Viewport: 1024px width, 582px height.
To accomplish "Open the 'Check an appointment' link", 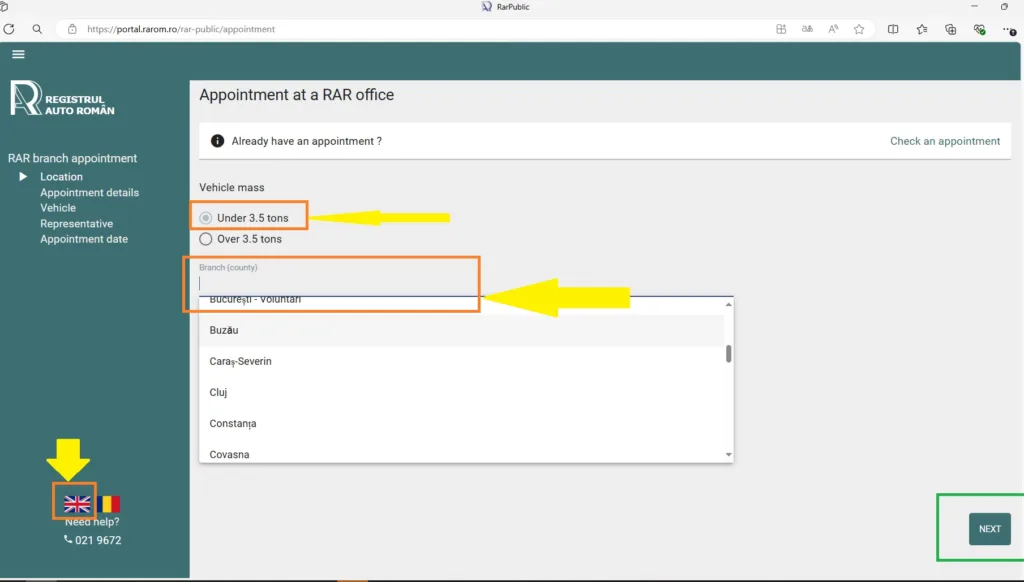I will 945,141.
